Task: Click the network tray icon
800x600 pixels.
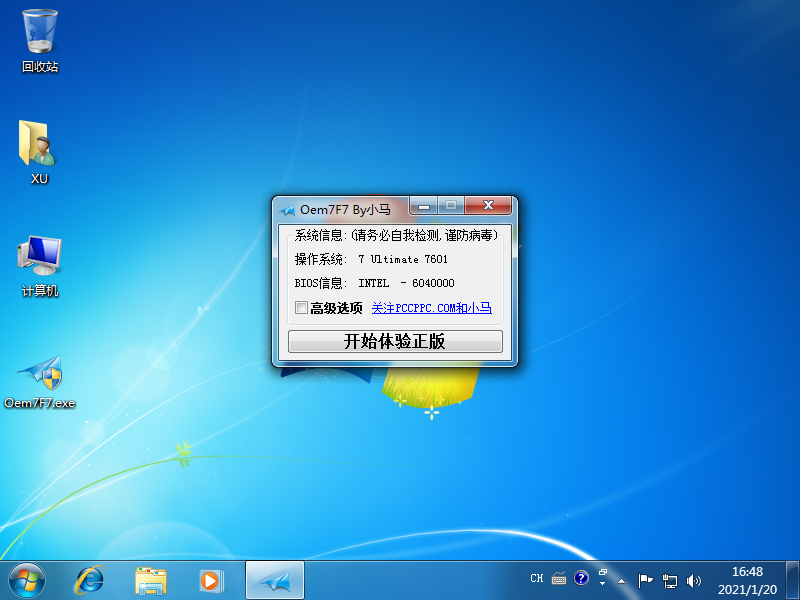Action: click(670, 579)
